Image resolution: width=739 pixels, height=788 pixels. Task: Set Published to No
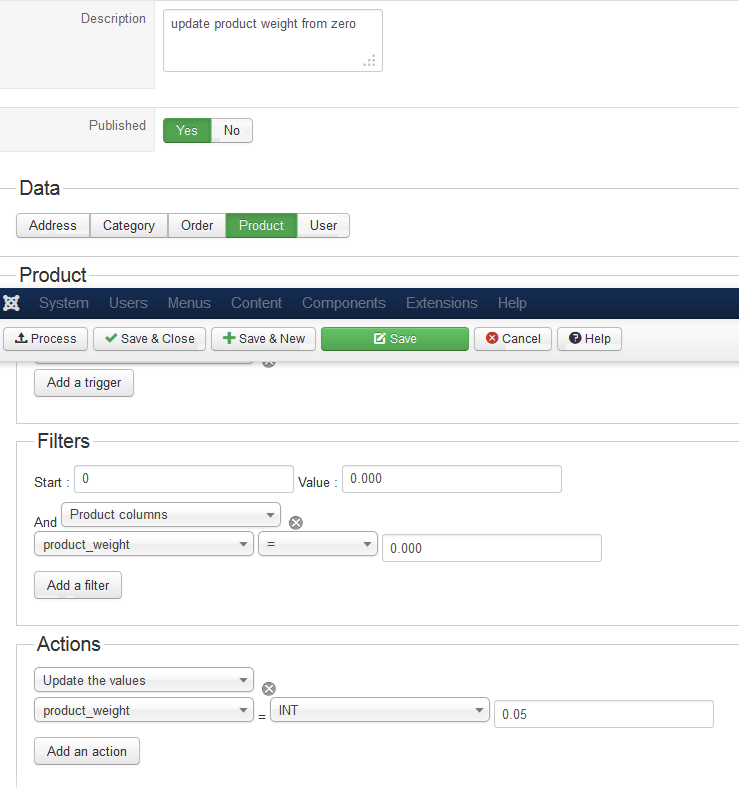click(x=232, y=131)
